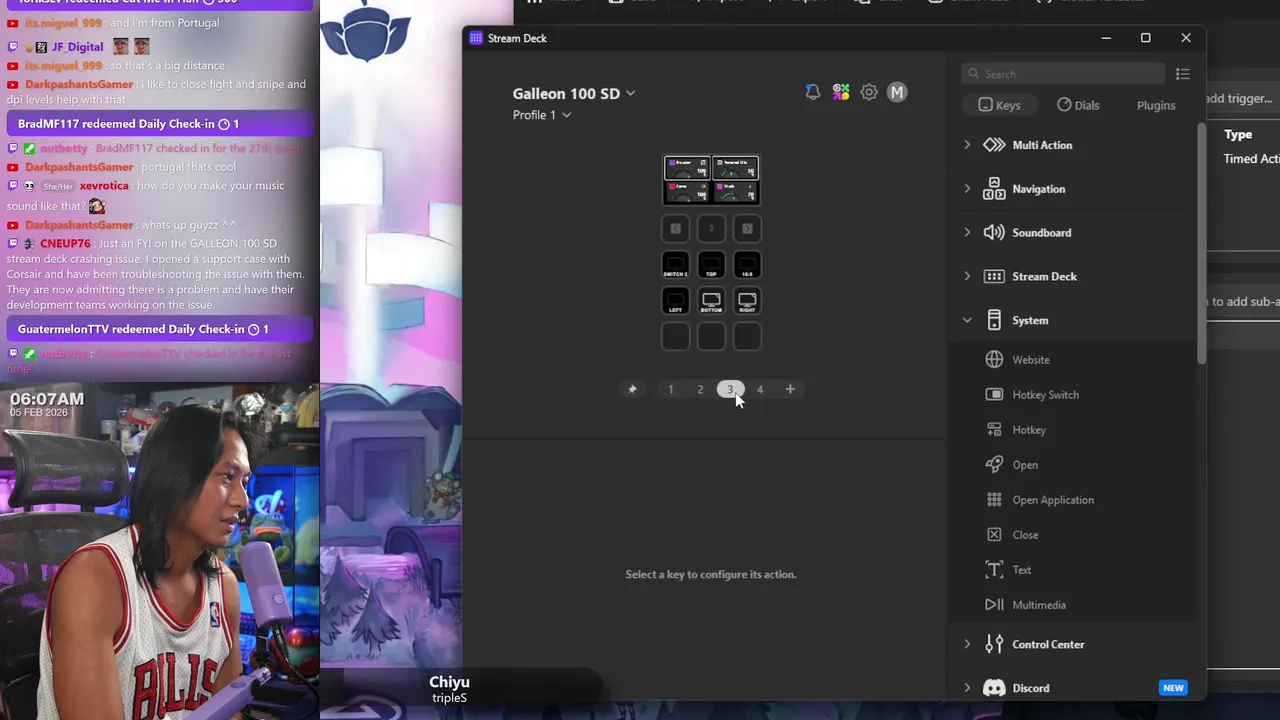Click the Navigation category icon
The image size is (1280, 720).
point(994,189)
